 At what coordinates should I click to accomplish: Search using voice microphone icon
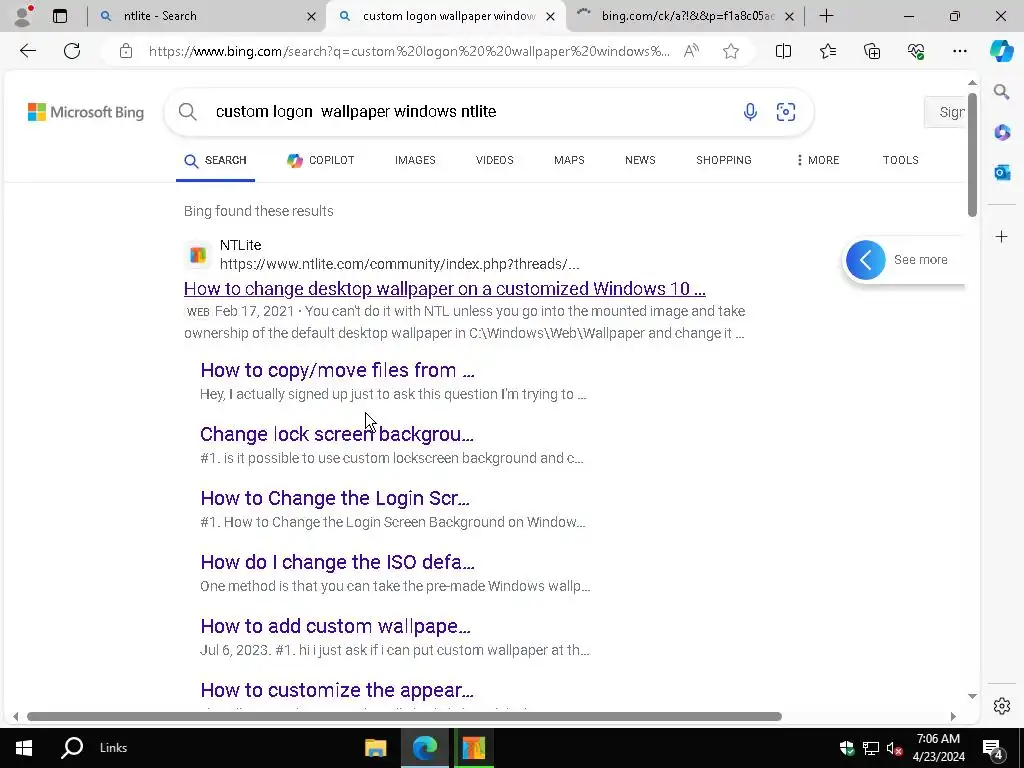[x=750, y=112]
